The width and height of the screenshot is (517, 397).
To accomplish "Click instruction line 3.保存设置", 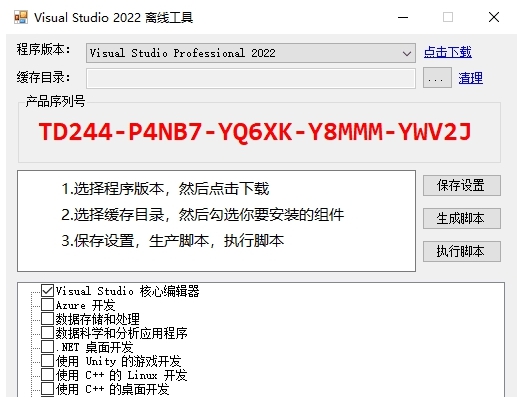I will pos(173,241).
